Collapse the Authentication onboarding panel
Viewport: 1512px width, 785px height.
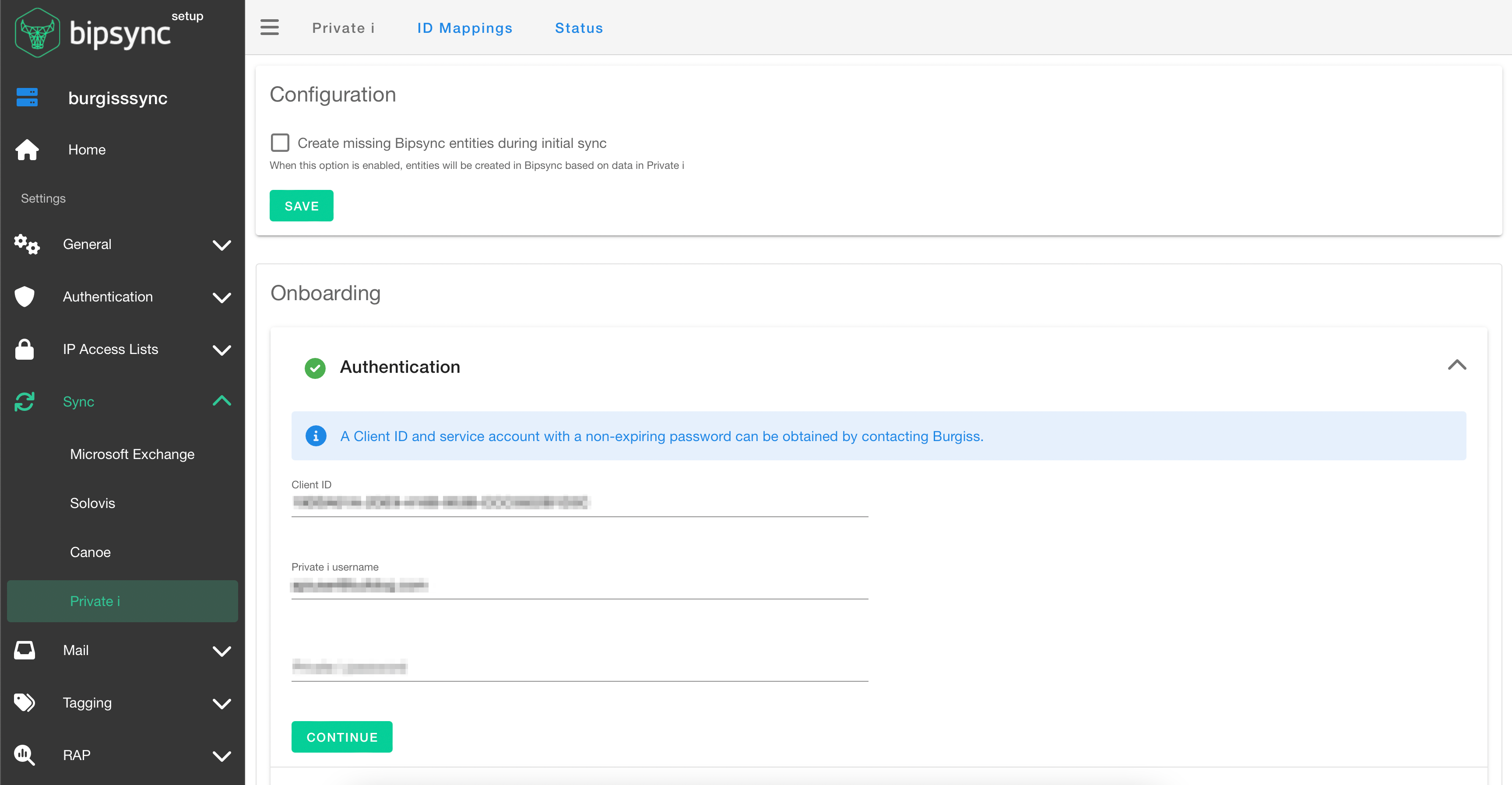click(1456, 365)
